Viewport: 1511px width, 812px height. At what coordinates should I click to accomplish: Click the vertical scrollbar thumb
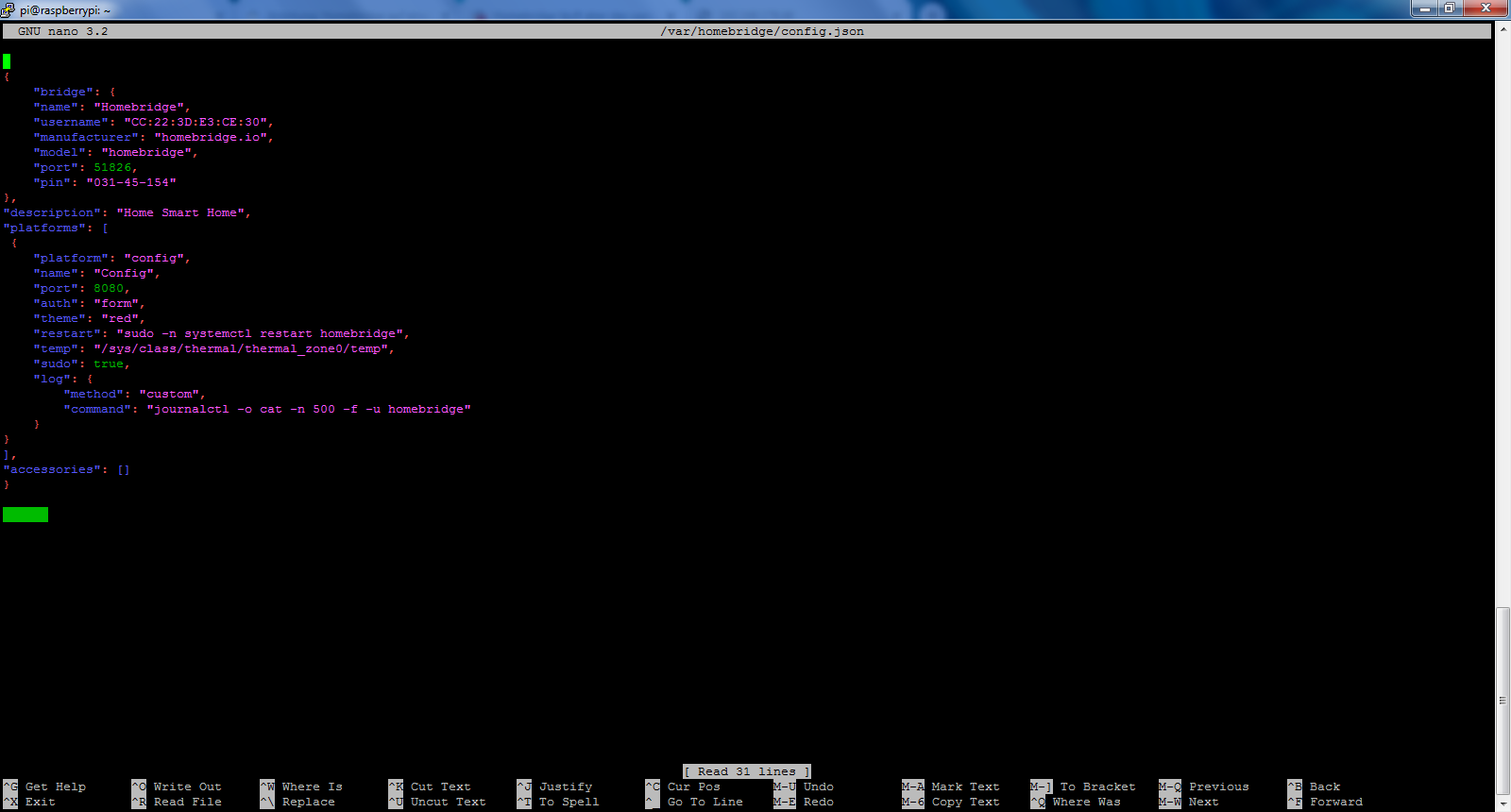1503,700
